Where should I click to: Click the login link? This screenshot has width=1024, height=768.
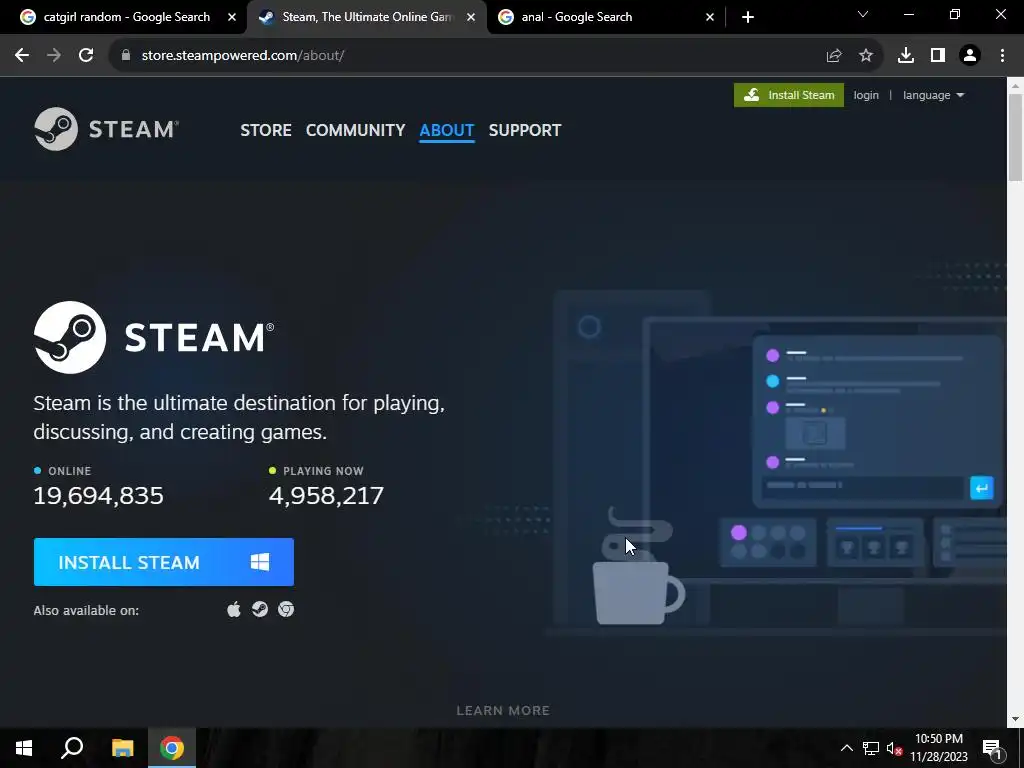[x=866, y=95]
